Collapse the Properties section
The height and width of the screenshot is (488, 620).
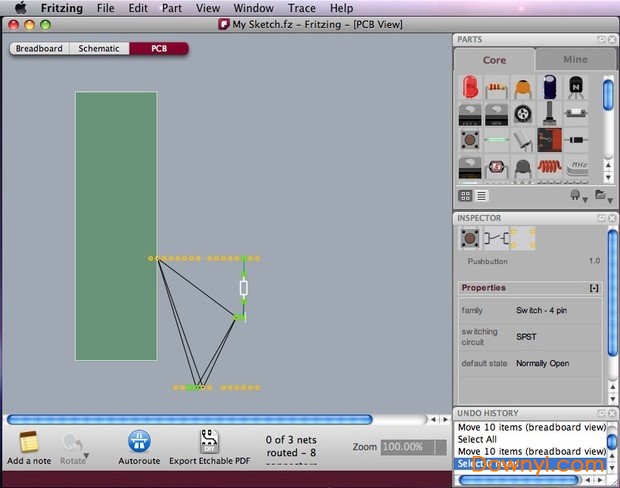click(594, 288)
